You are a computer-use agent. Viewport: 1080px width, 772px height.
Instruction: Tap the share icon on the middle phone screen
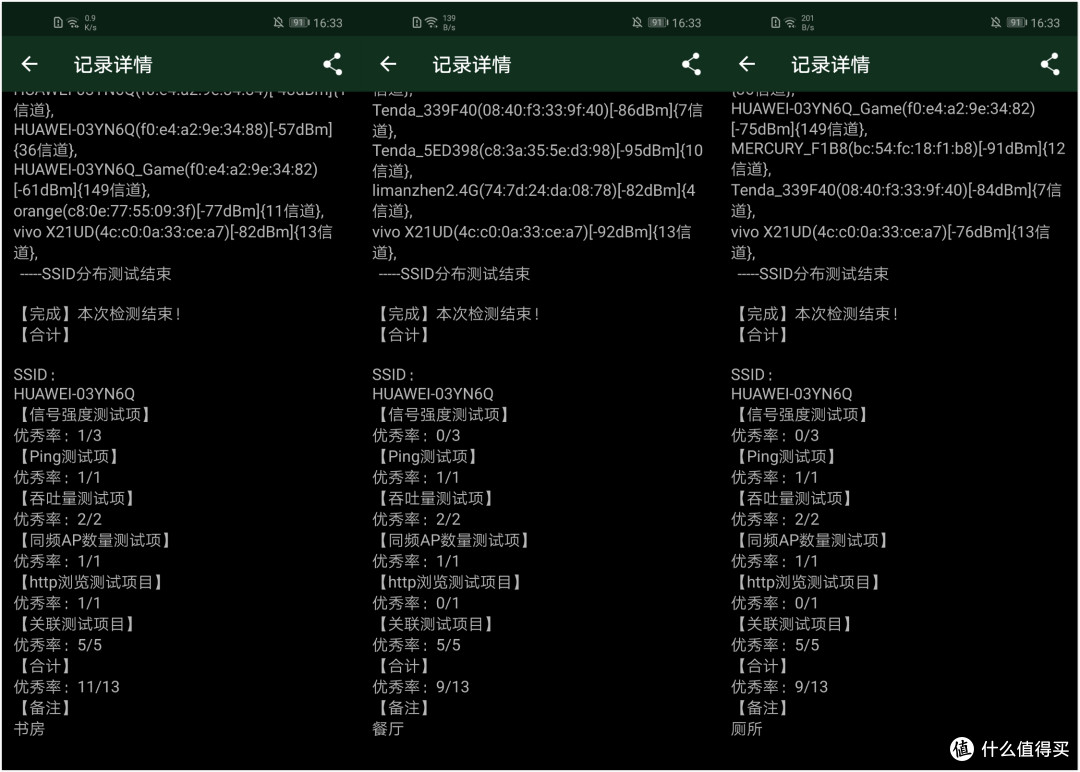[x=692, y=64]
